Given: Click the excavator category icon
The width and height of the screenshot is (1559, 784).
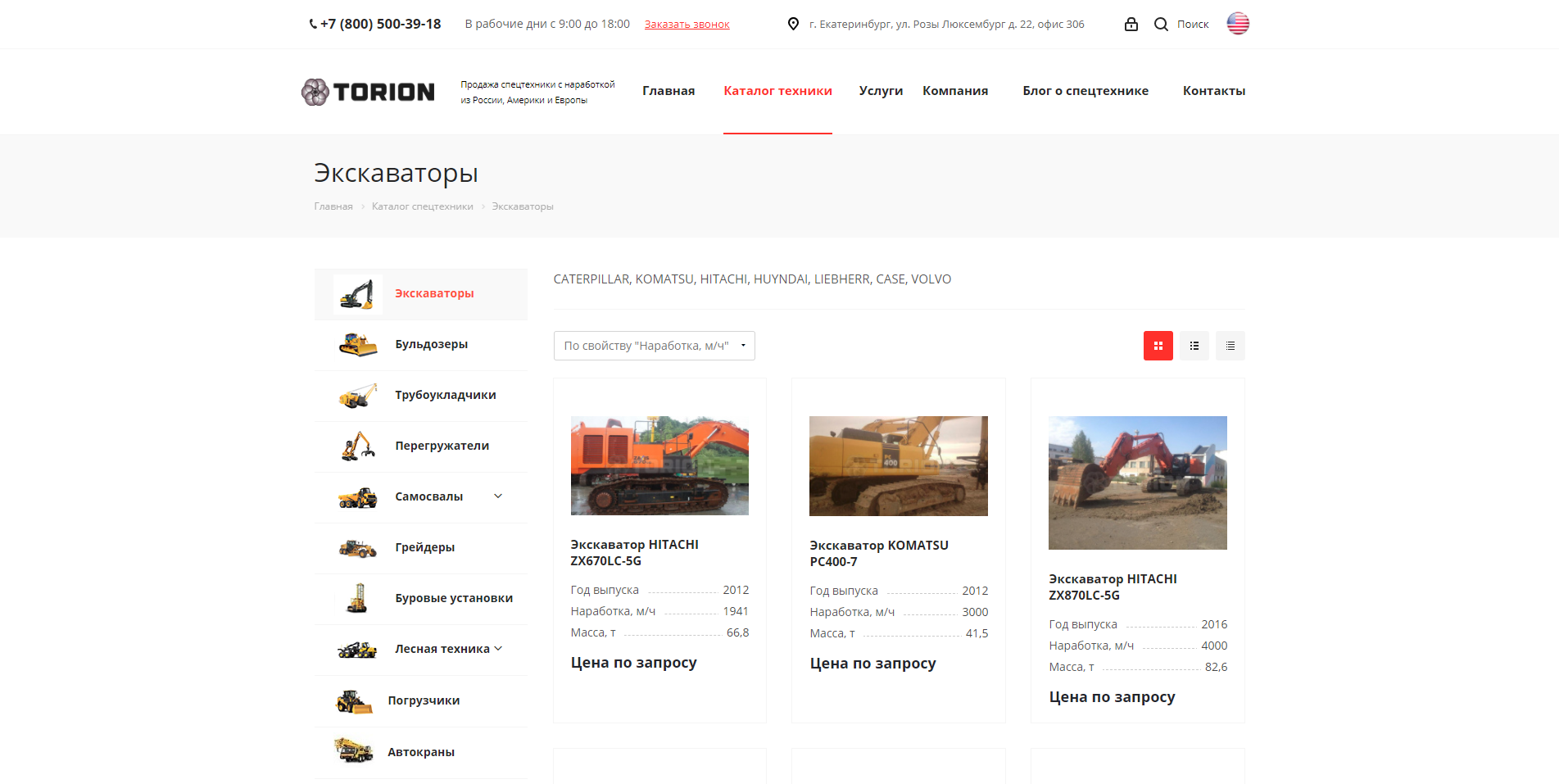Looking at the screenshot, I should 357,294.
